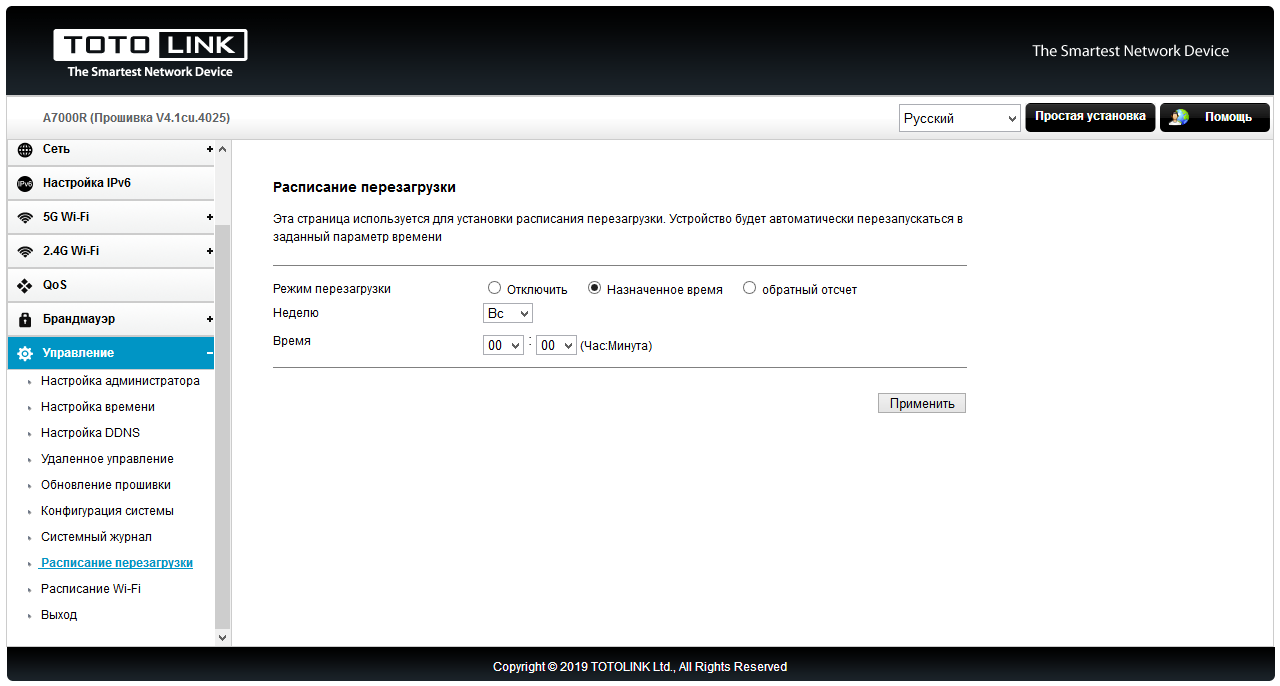1280x686 pixels.
Task: Open the QoS menu item
Action: point(110,285)
